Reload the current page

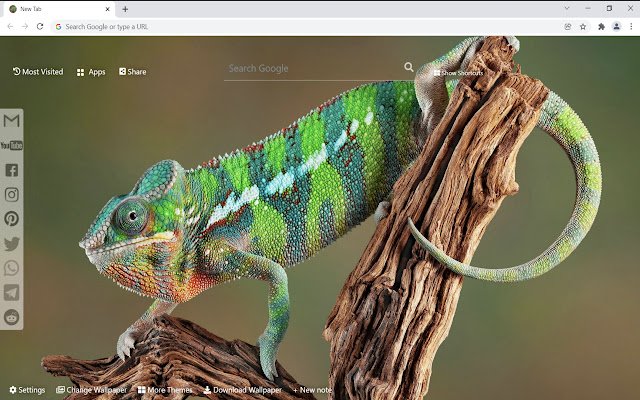[x=40, y=27]
